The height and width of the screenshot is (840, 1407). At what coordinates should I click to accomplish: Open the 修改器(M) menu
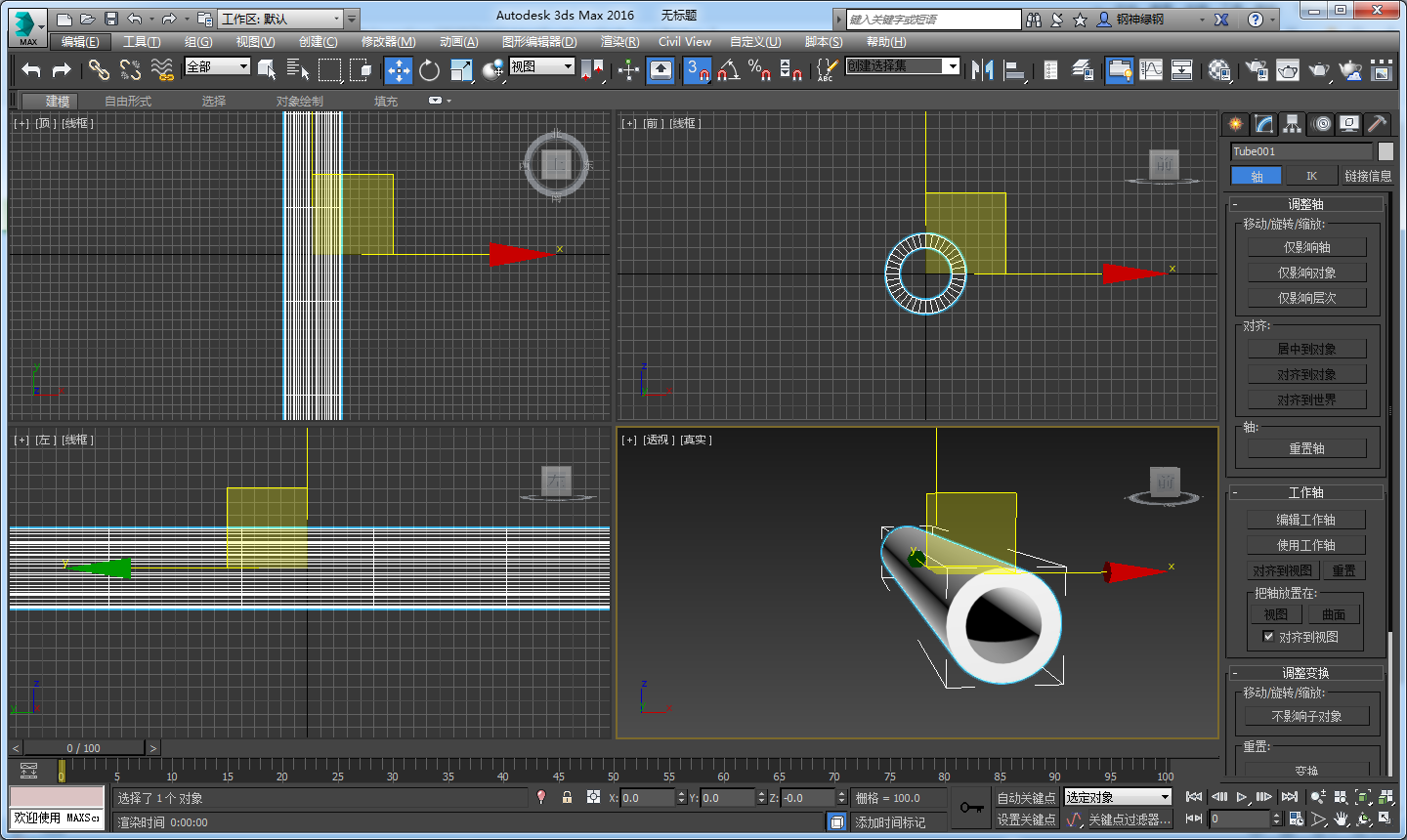pyautogui.click(x=388, y=41)
